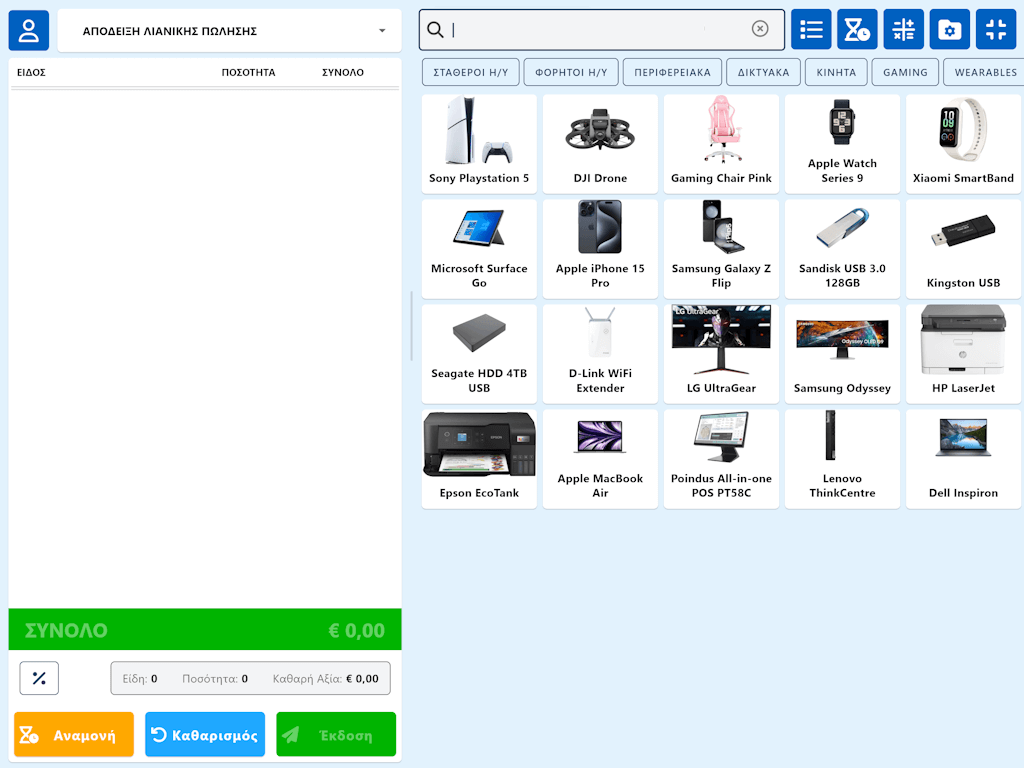Add D-Link WiFi Extender tile
Image resolution: width=1024 pixels, height=768 pixels.
point(600,354)
